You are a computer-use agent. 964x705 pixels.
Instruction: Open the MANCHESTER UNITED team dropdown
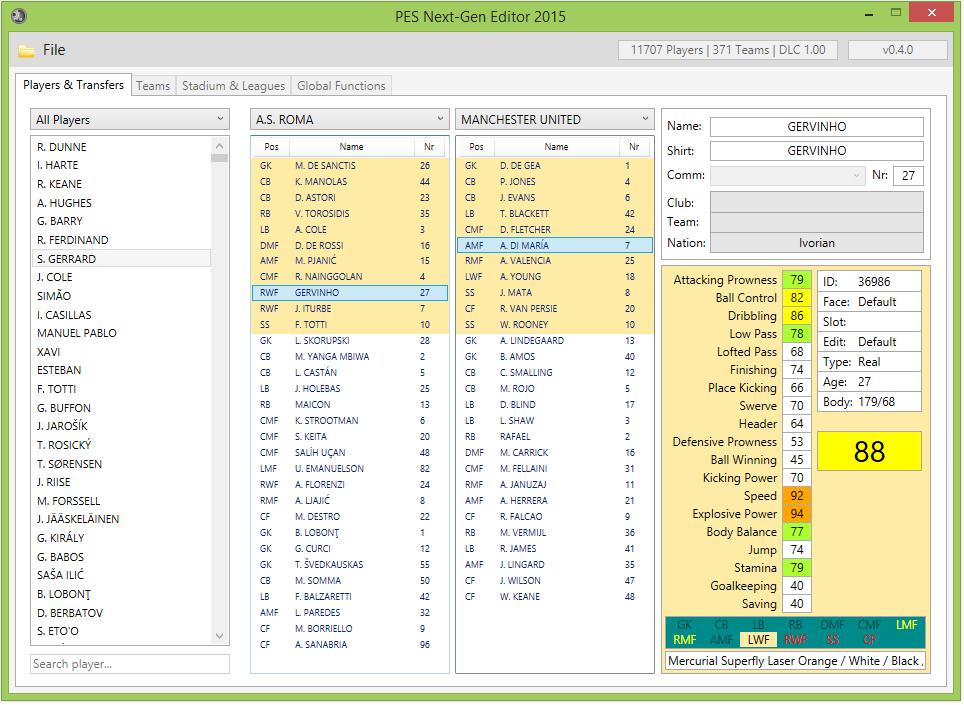pyautogui.click(x=555, y=119)
